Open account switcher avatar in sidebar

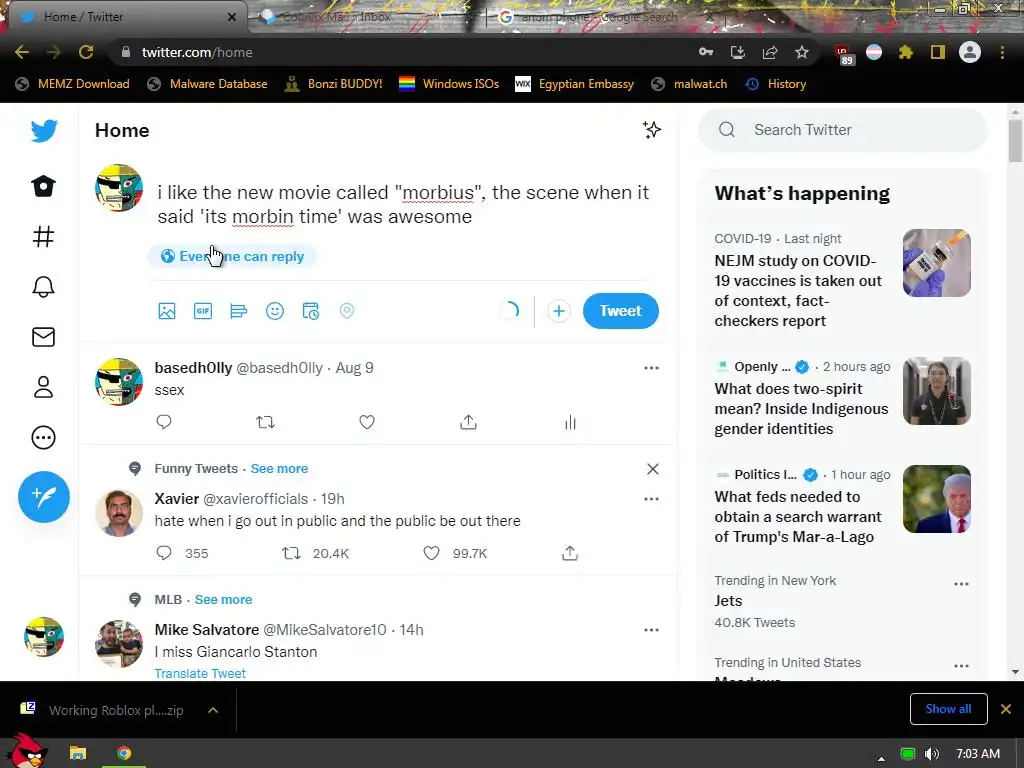coord(44,637)
